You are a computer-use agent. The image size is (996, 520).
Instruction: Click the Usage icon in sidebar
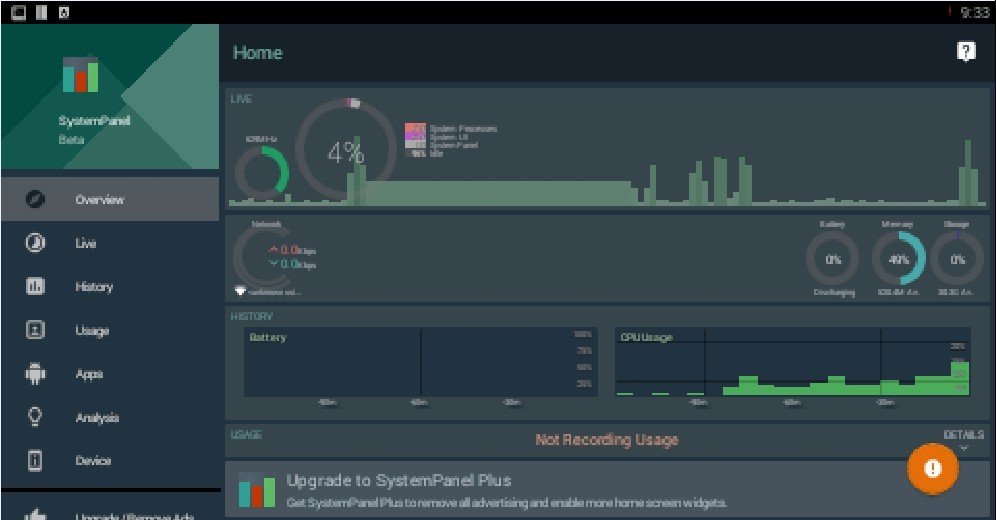(x=35, y=330)
